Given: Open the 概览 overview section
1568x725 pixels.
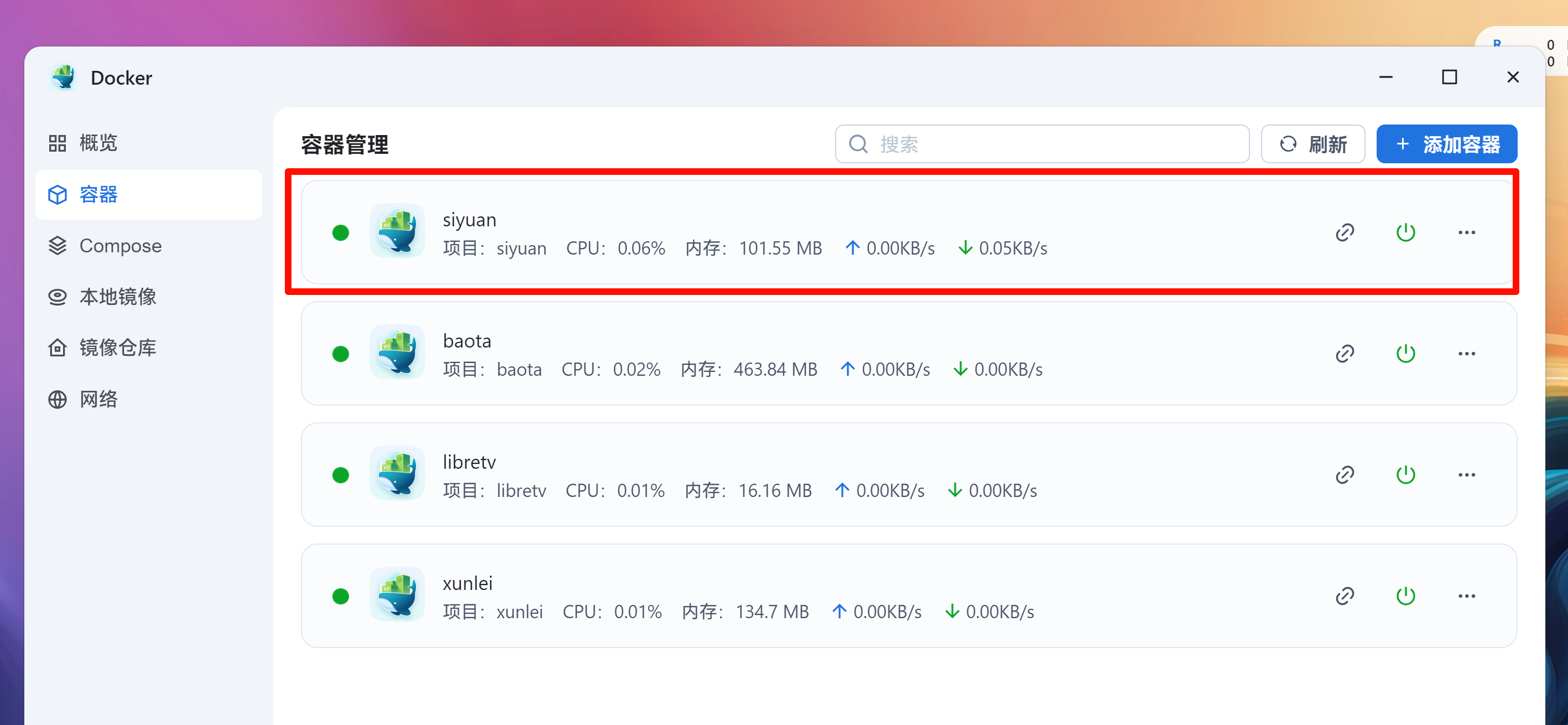Looking at the screenshot, I should [x=149, y=143].
